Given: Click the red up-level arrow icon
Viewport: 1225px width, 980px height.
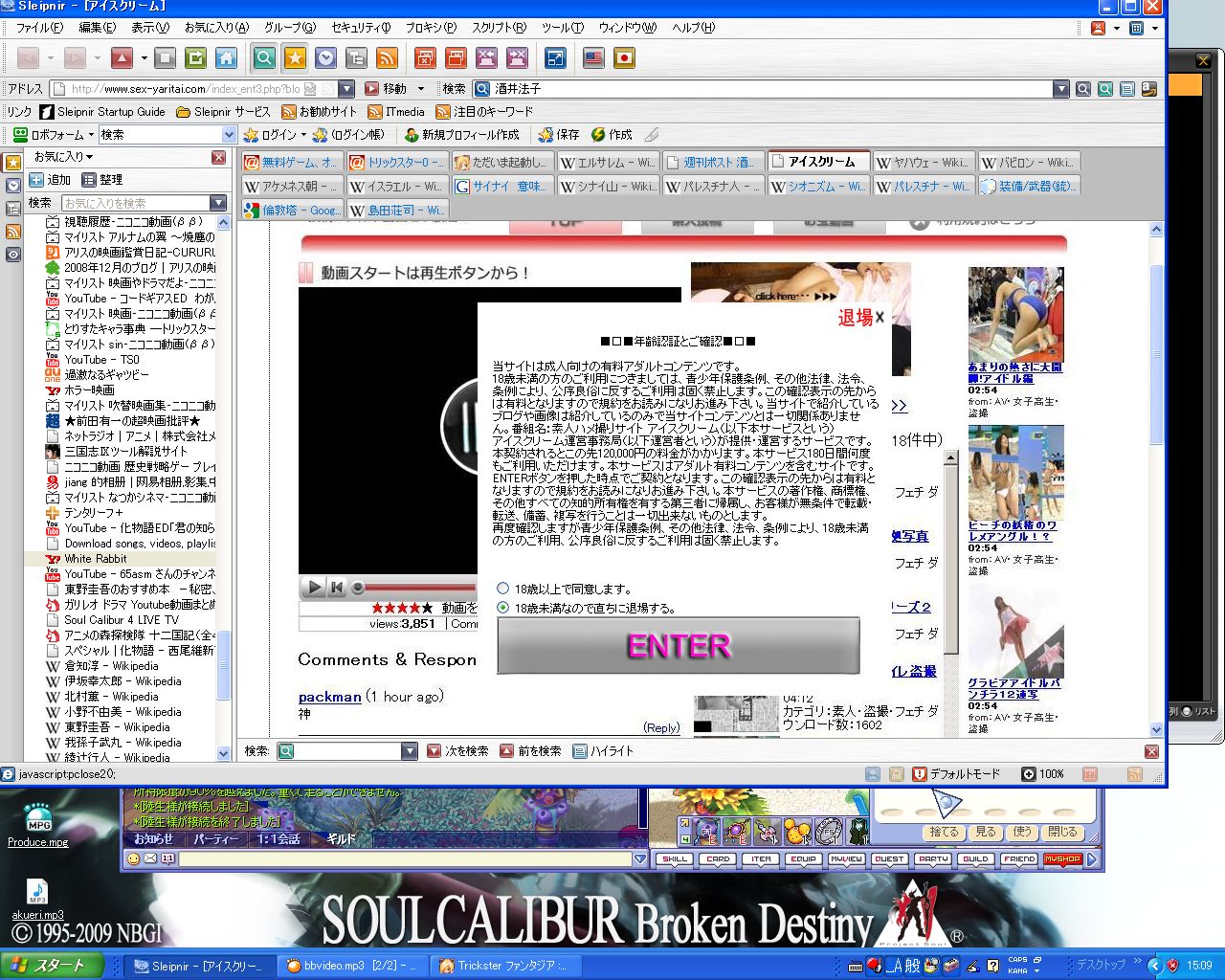Looking at the screenshot, I should [122, 58].
